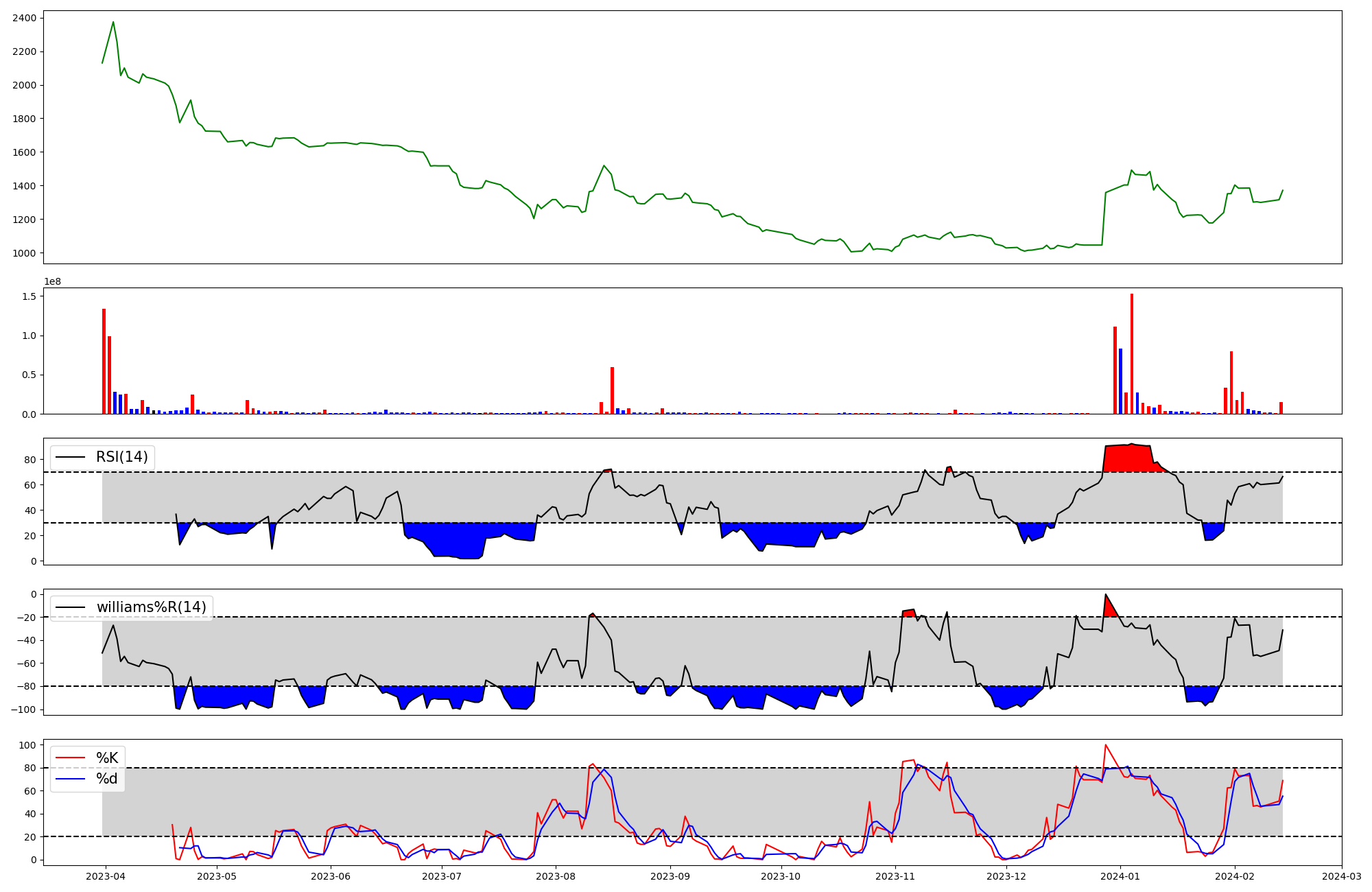Click the 1e8 volume scale label
Image resolution: width=1372 pixels, height=892 pixels.
(52, 282)
